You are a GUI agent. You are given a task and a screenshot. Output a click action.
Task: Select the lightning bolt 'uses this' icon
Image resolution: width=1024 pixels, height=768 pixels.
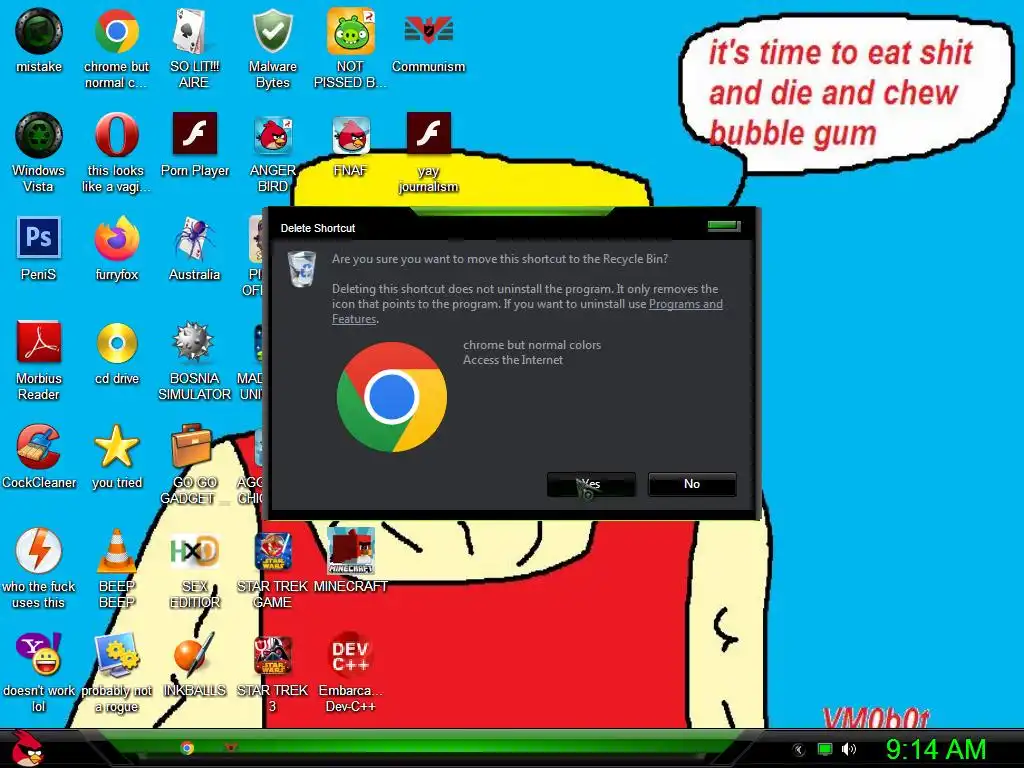(39, 569)
